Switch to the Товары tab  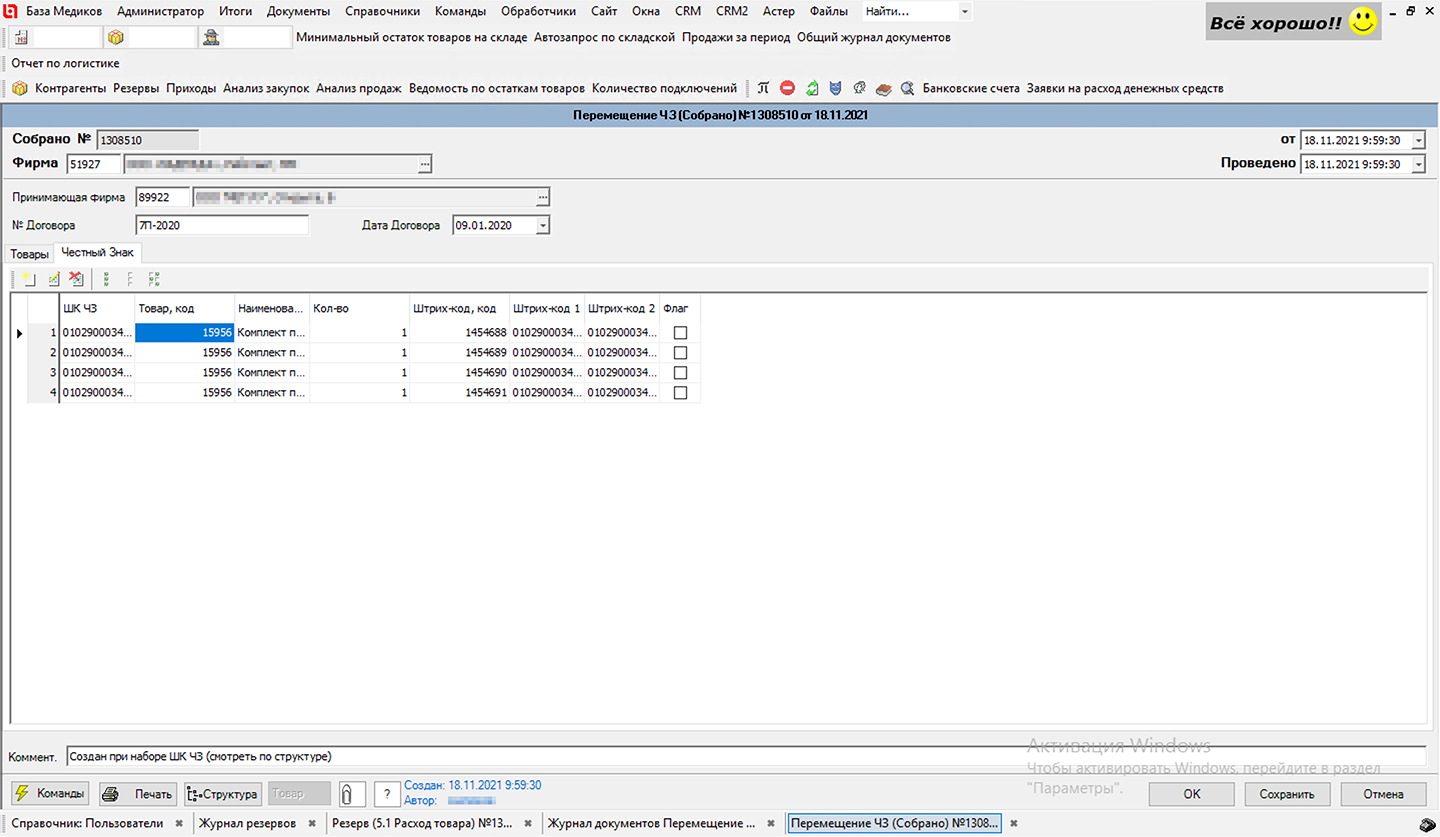coord(29,254)
